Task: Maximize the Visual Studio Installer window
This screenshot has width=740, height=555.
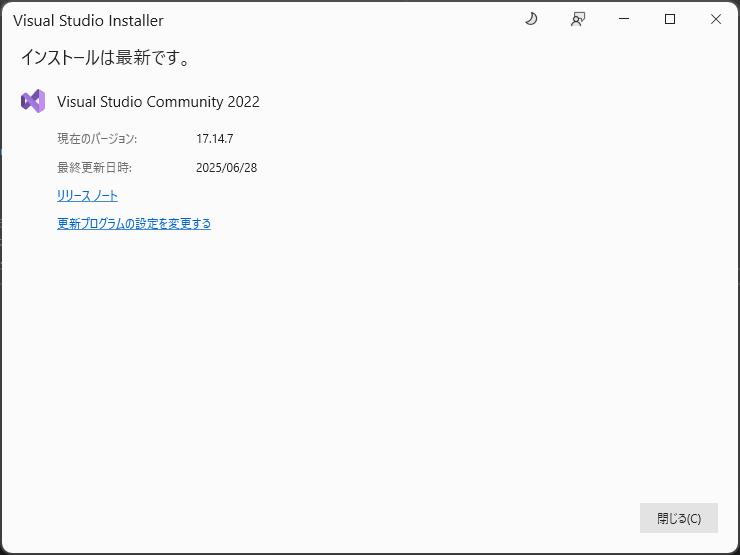Action: [670, 19]
